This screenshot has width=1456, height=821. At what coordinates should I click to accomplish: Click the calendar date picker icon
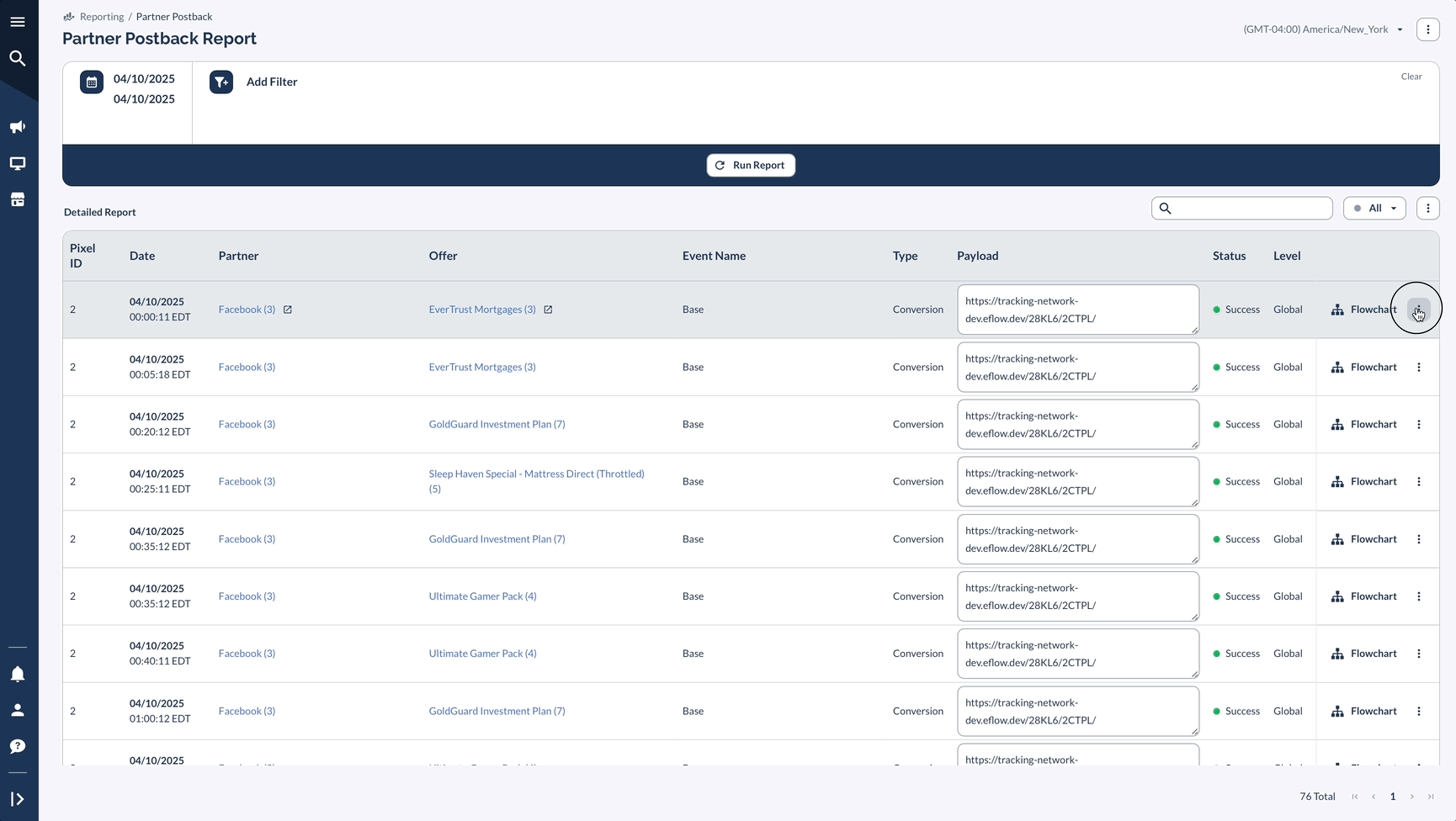pos(92,82)
